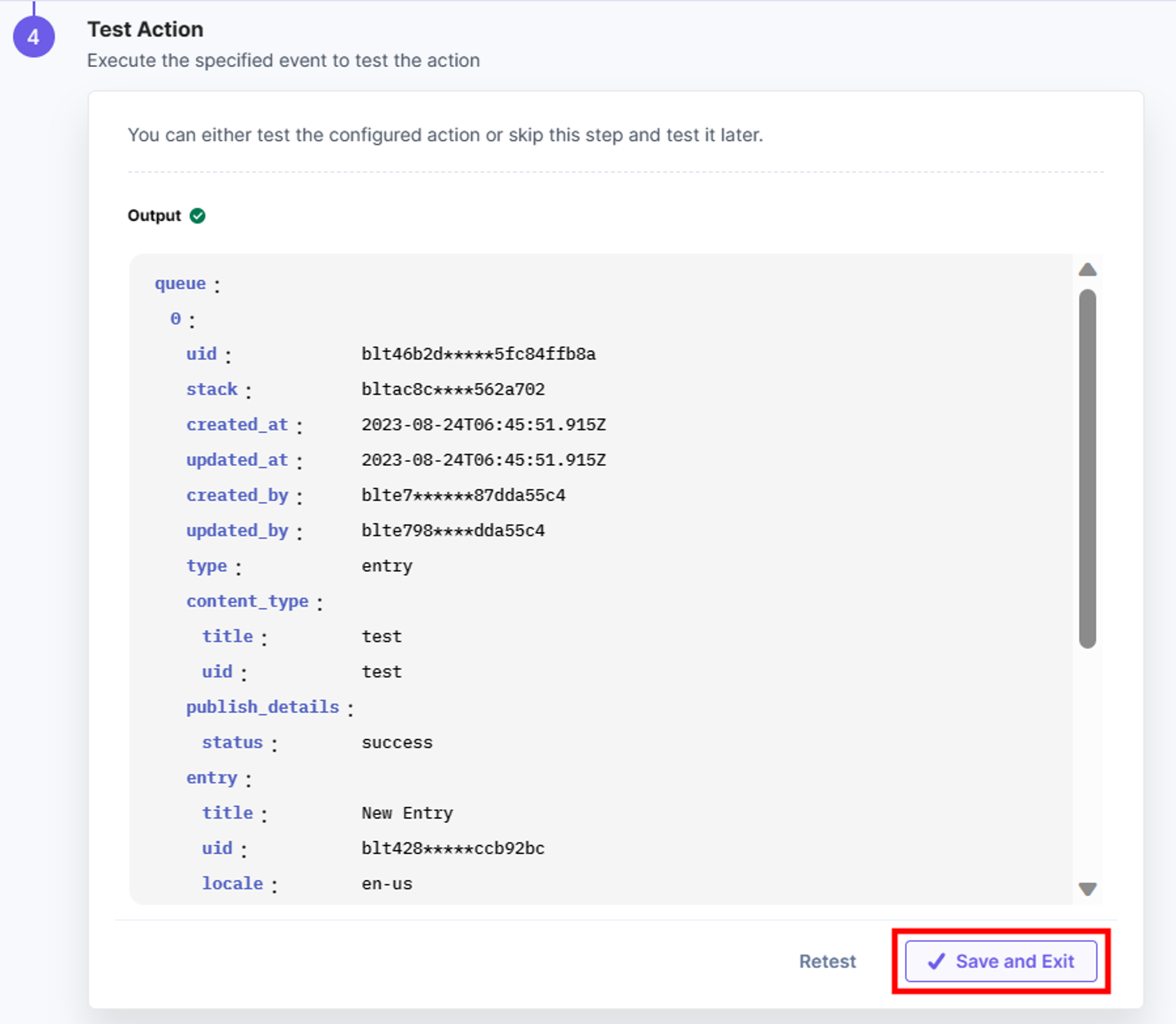
Task: Select the uid value blt46b2d*****5fc84ffb8a
Action: 478,354
